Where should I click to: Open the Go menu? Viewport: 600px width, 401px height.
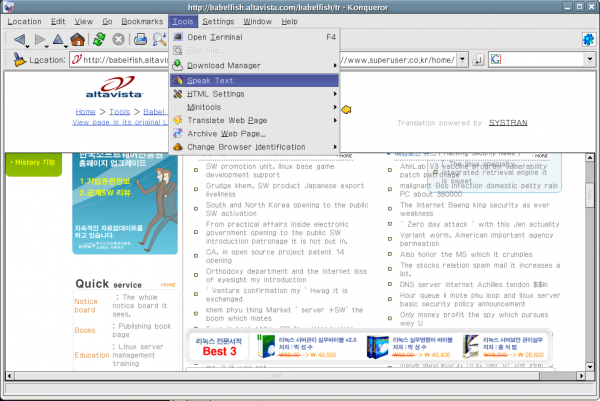pos(107,21)
